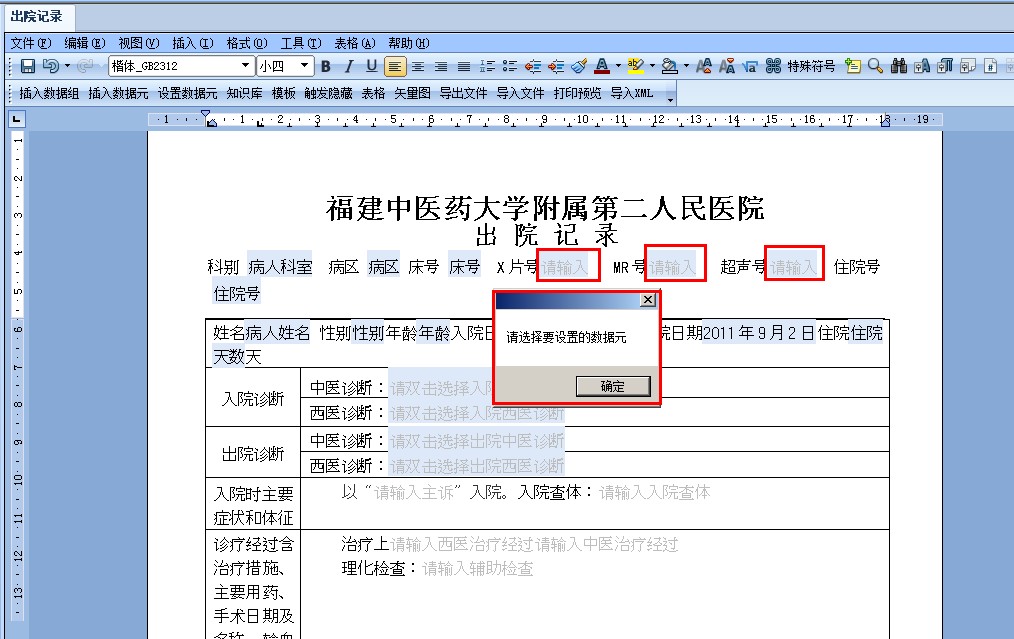Apply the dark red font color

tap(602, 66)
